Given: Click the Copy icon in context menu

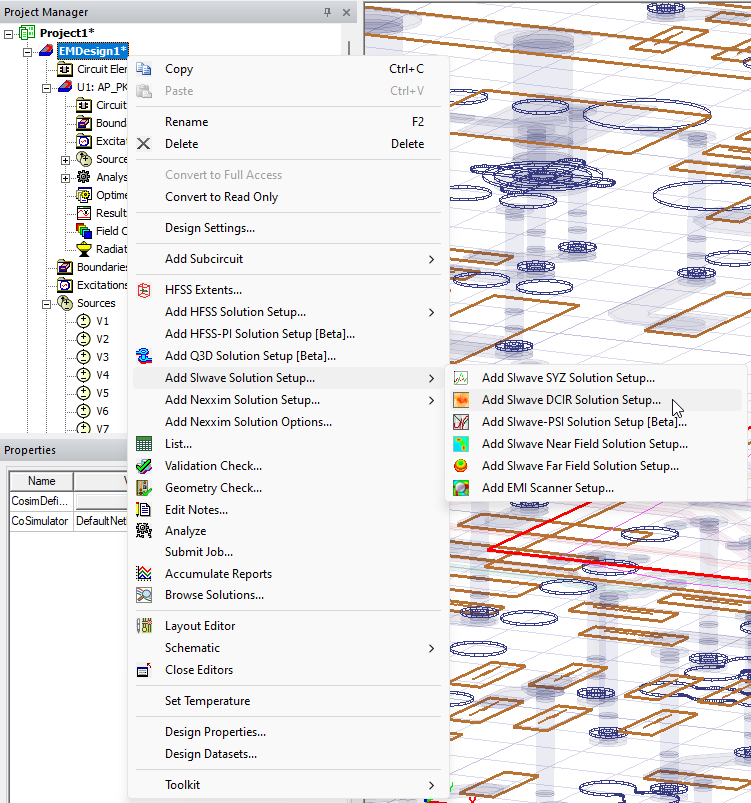Looking at the screenshot, I should point(144,69).
